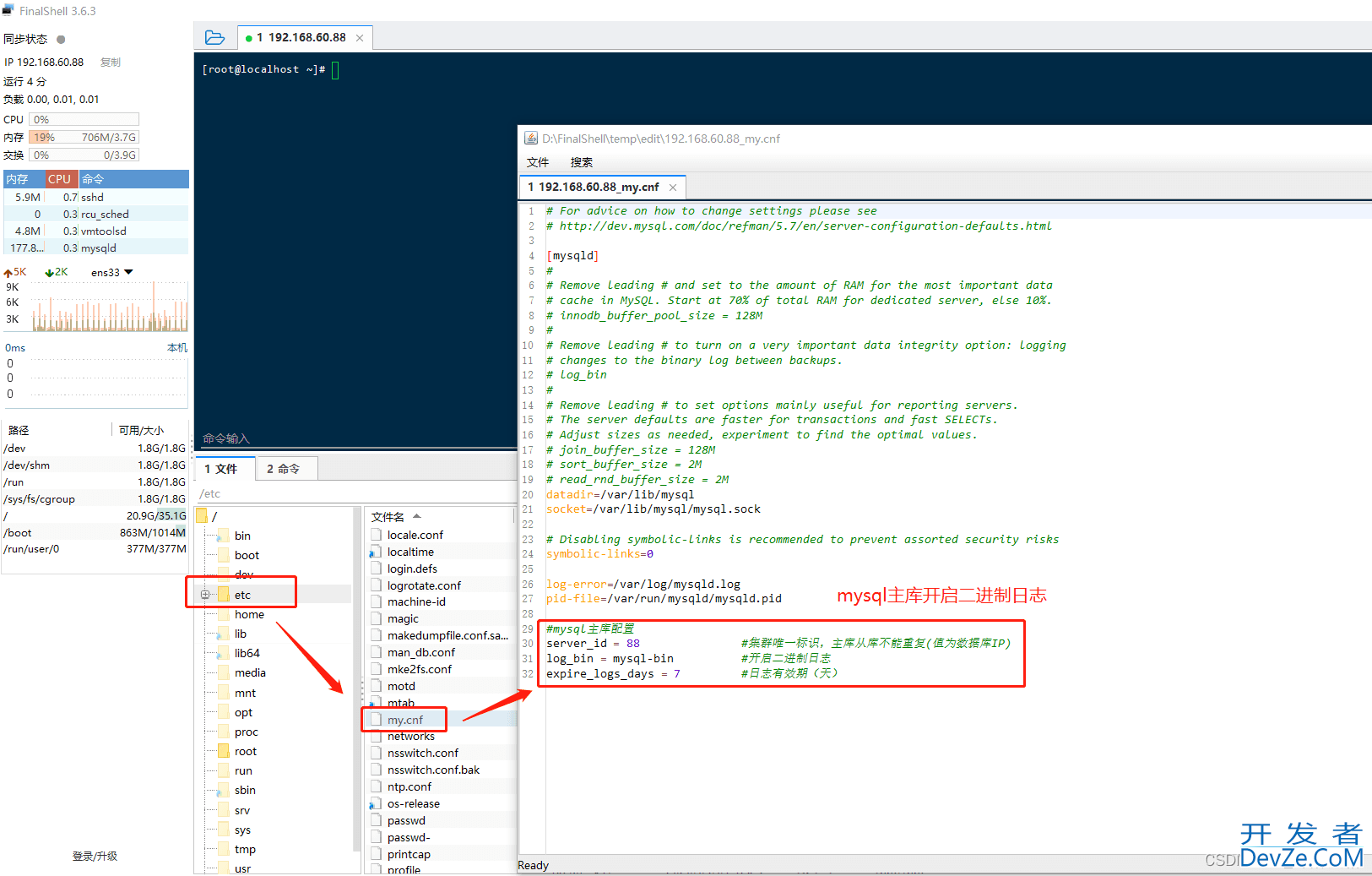The width and height of the screenshot is (1372, 876).
Task: Open the editor 搜索 menu
Action: (582, 162)
